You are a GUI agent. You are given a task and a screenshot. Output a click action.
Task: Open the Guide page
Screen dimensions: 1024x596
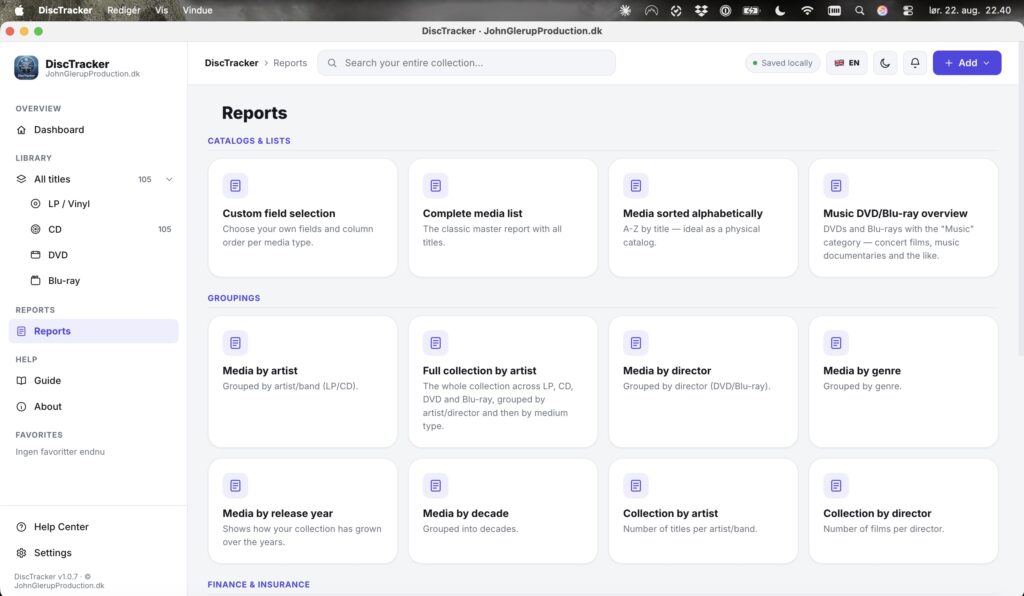coord(93,381)
